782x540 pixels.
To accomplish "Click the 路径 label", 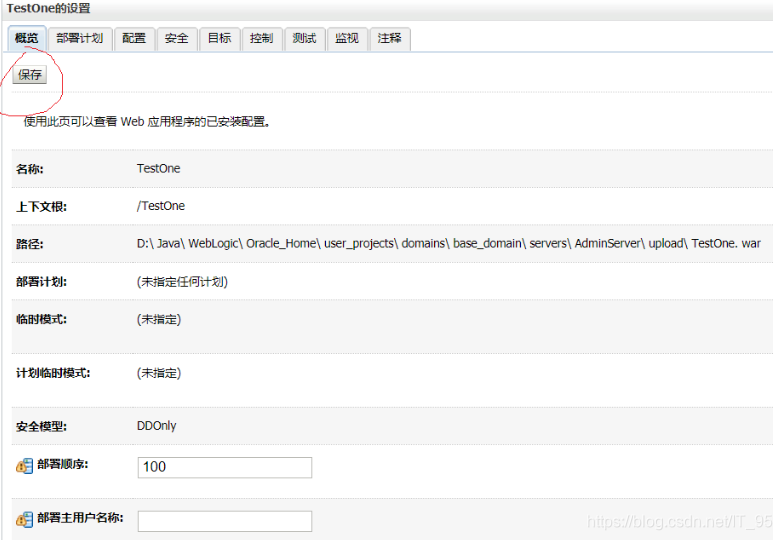I will click(x=29, y=244).
